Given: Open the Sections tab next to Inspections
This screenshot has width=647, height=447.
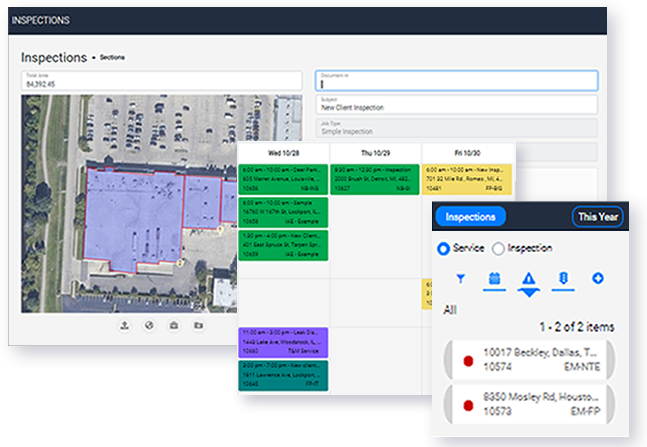Looking at the screenshot, I should coord(112,57).
